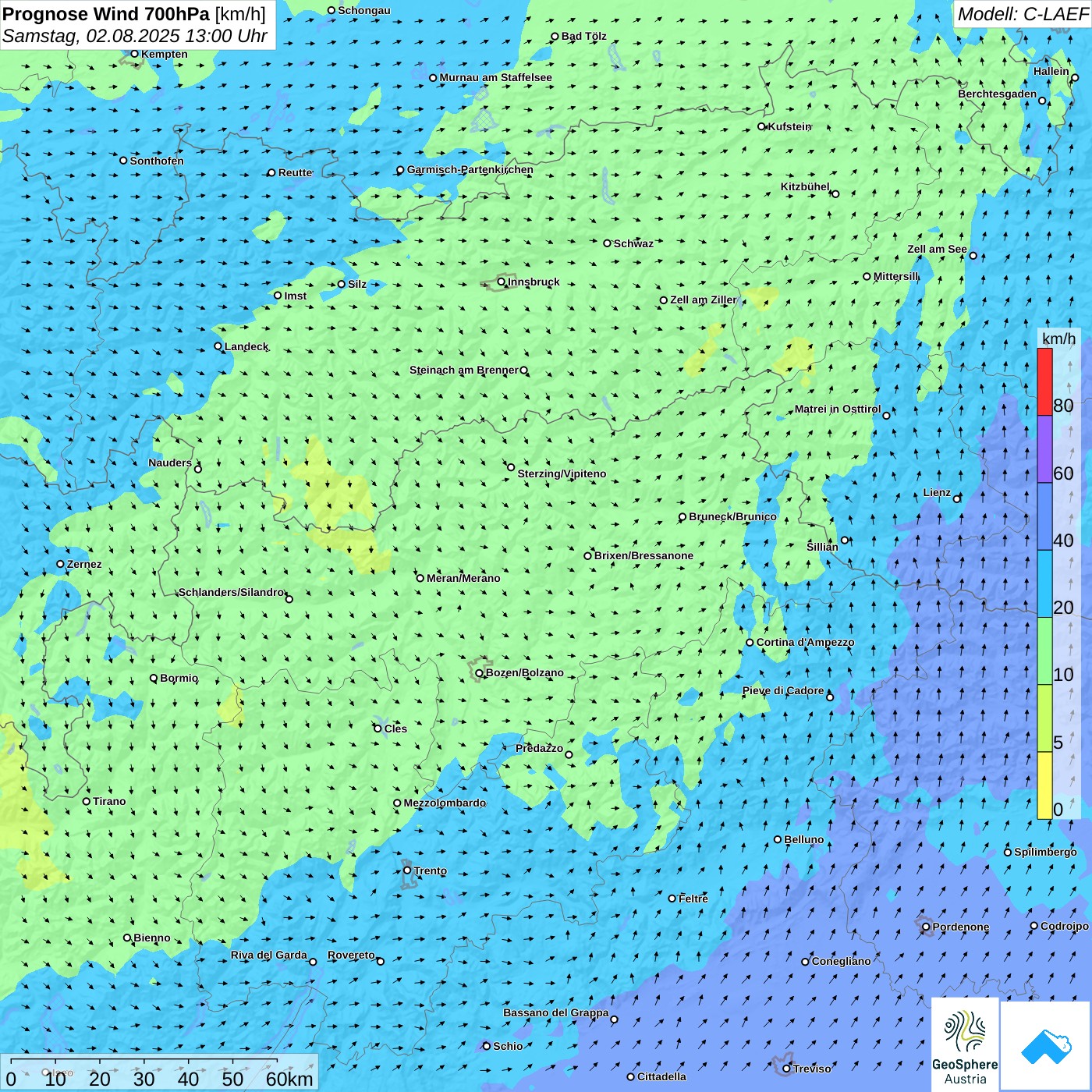
Task: Click the 'Bassano del Grappa' label
Action: [556, 1012]
